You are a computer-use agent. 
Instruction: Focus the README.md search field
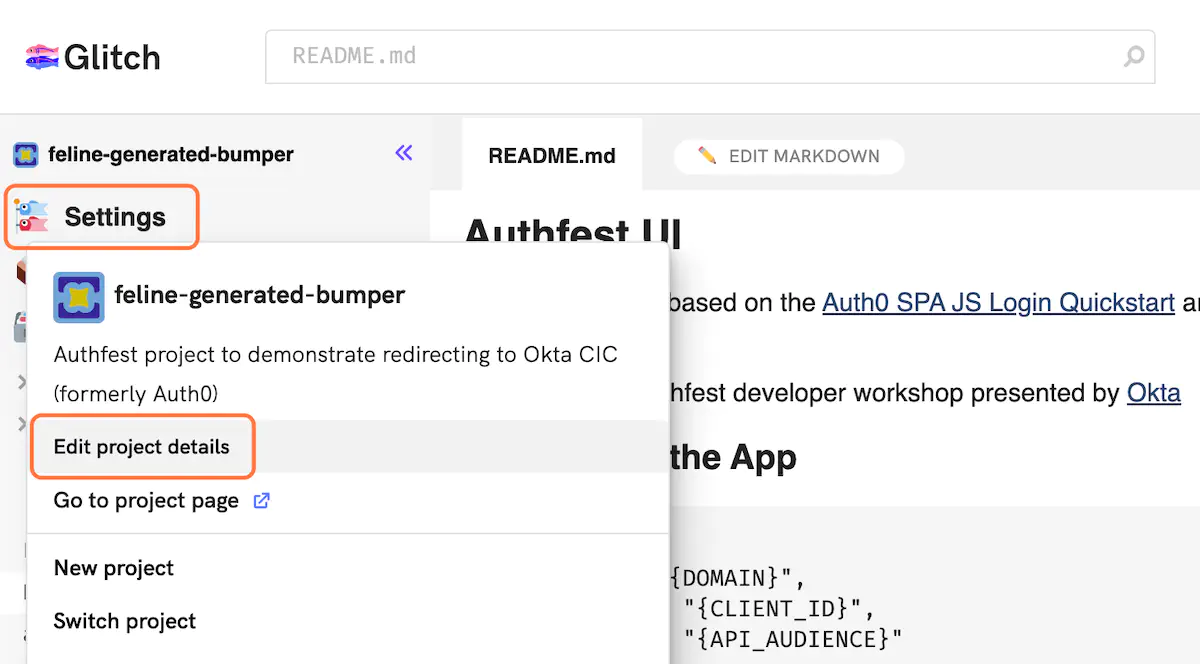coord(710,56)
